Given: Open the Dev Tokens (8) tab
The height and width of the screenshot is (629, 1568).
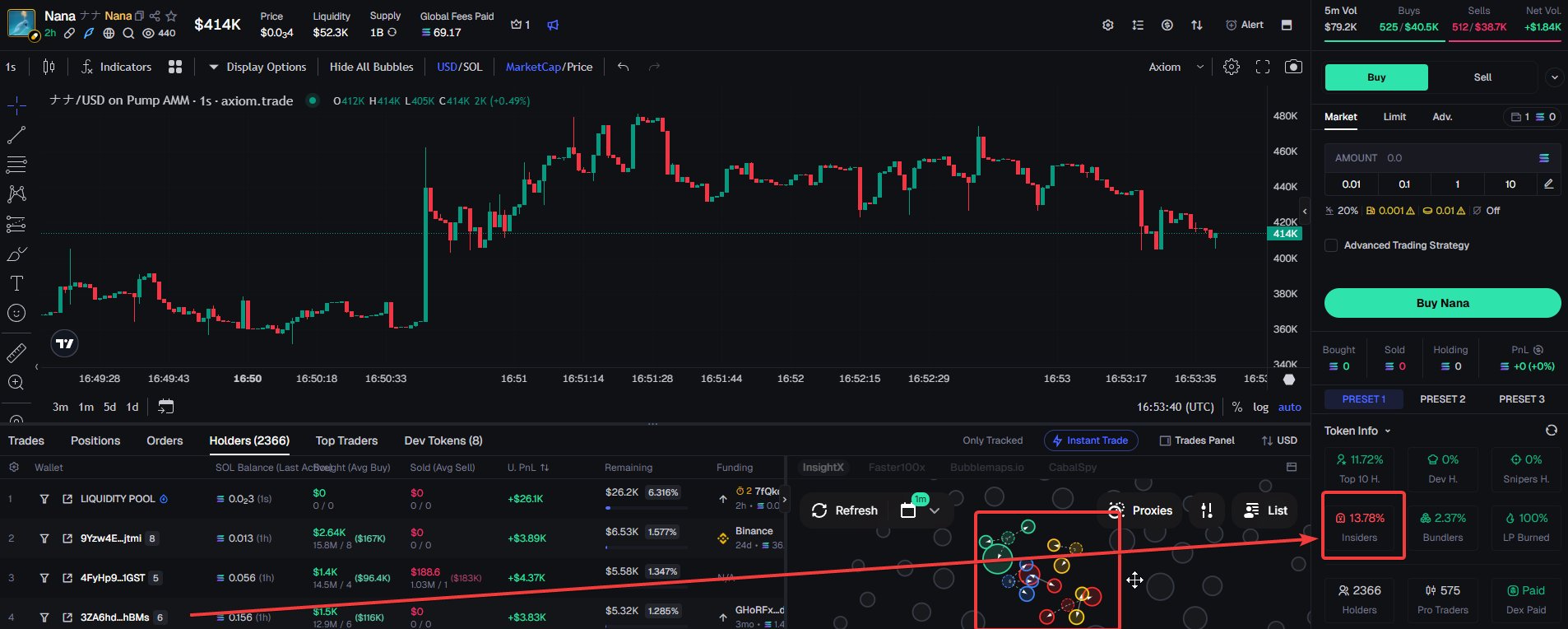Looking at the screenshot, I should click(x=443, y=440).
